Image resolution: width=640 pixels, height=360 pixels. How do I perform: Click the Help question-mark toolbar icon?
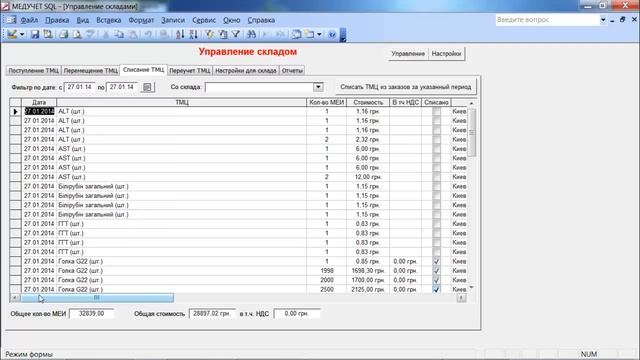coord(332,34)
